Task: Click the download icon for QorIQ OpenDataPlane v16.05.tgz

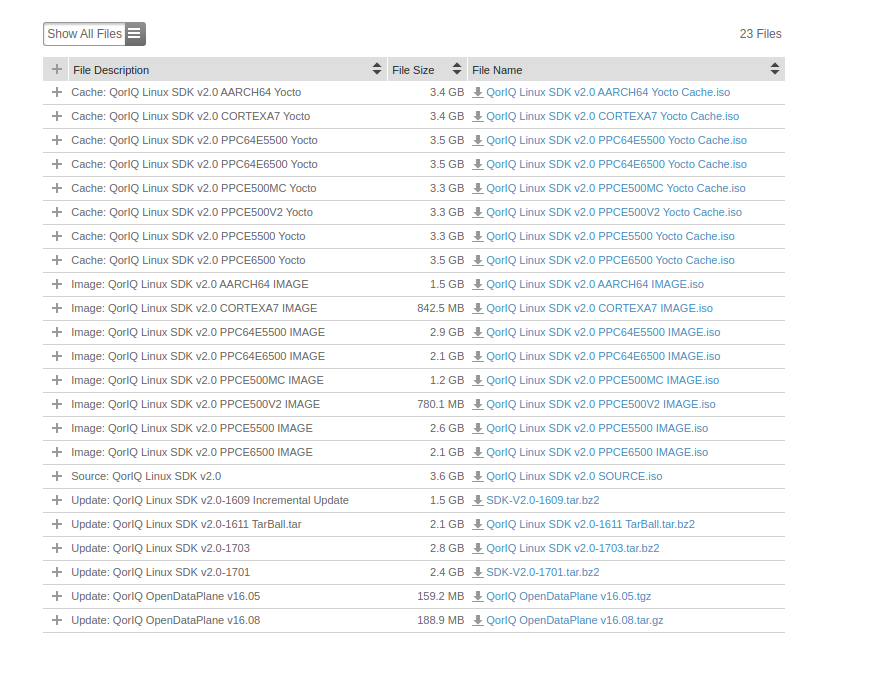Action: [x=479, y=596]
